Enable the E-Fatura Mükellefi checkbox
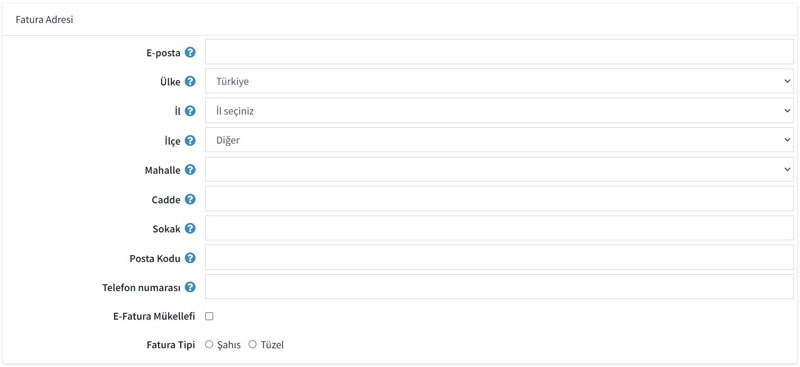The image size is (800, 367). coord(209,316)
